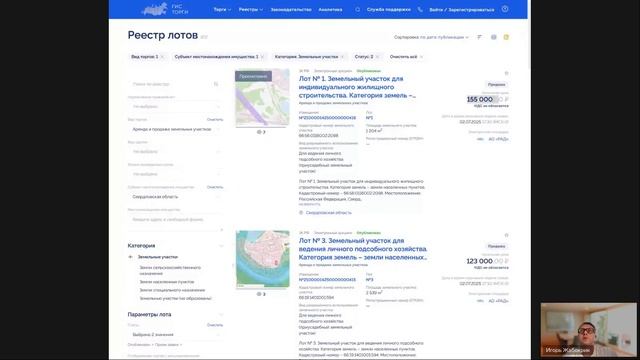Image resolution: width=640 pixels, height=360 pixels.
Task: Remove the Статус: 2 filter chip
Action: click(x=378, y=57)
